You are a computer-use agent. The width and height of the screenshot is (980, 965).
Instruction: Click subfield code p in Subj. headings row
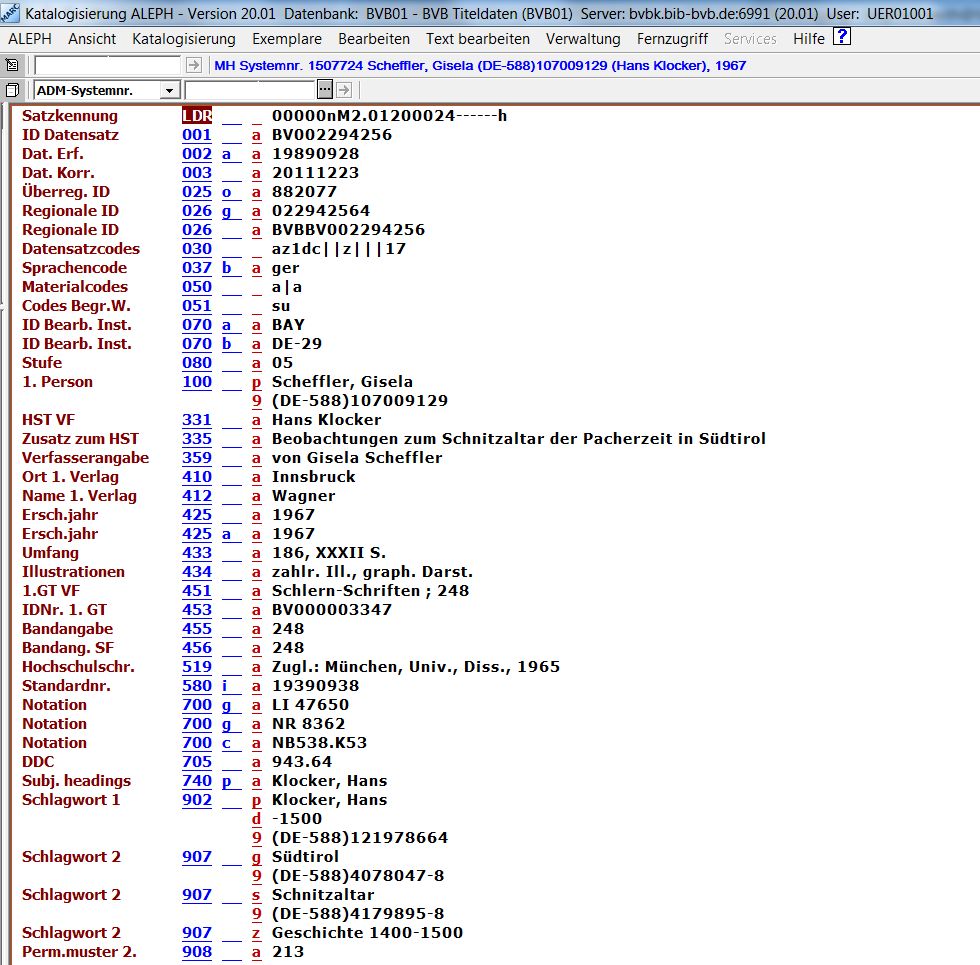pos(227,781)
